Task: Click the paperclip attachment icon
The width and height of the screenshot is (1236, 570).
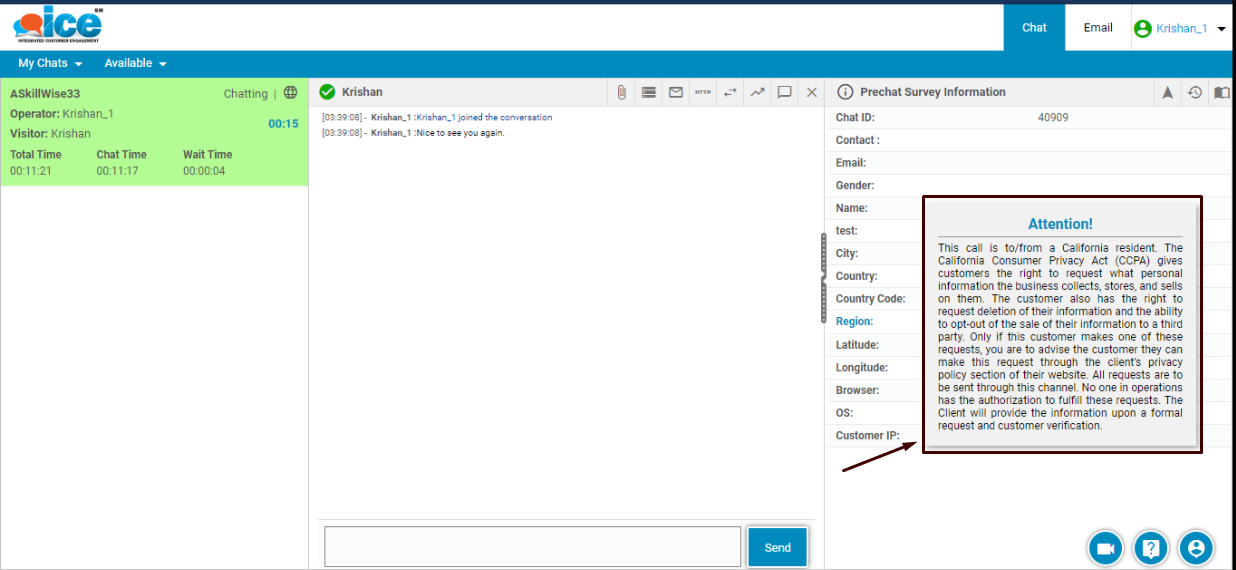Action: tap(621, 92)
